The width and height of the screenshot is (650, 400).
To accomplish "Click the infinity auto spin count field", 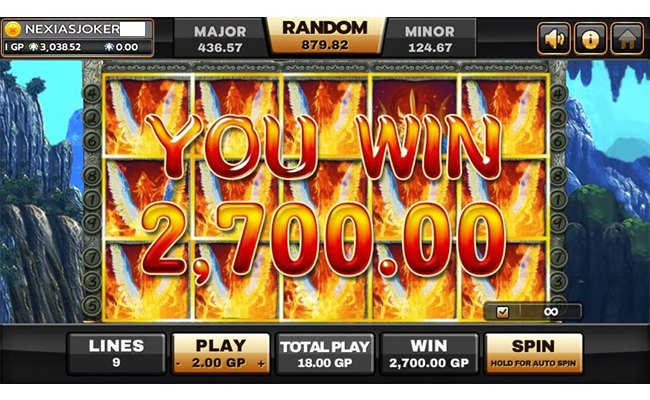I will tap(551, 311).
